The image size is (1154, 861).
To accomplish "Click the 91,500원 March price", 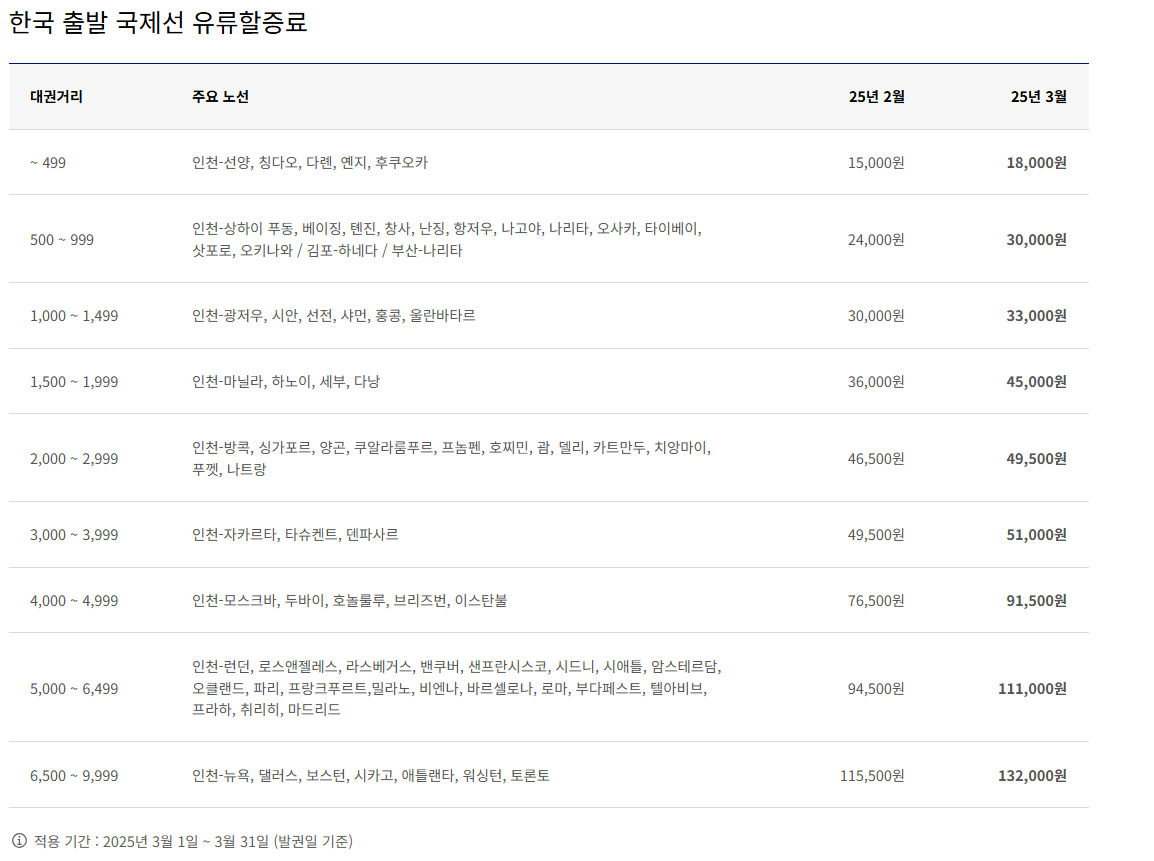I will [1036, 600].
